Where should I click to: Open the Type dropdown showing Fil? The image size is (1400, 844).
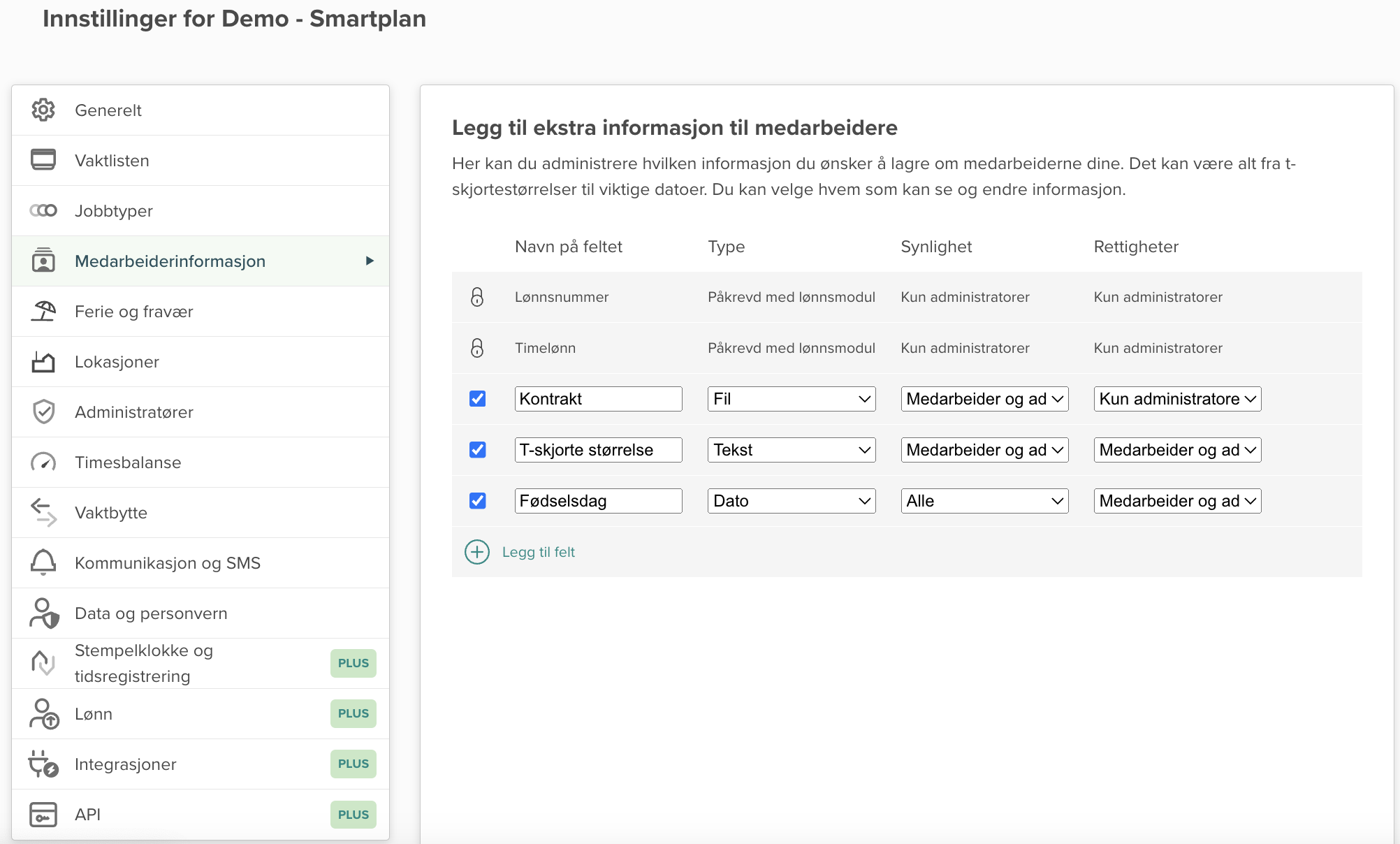[x=791, y=399]
